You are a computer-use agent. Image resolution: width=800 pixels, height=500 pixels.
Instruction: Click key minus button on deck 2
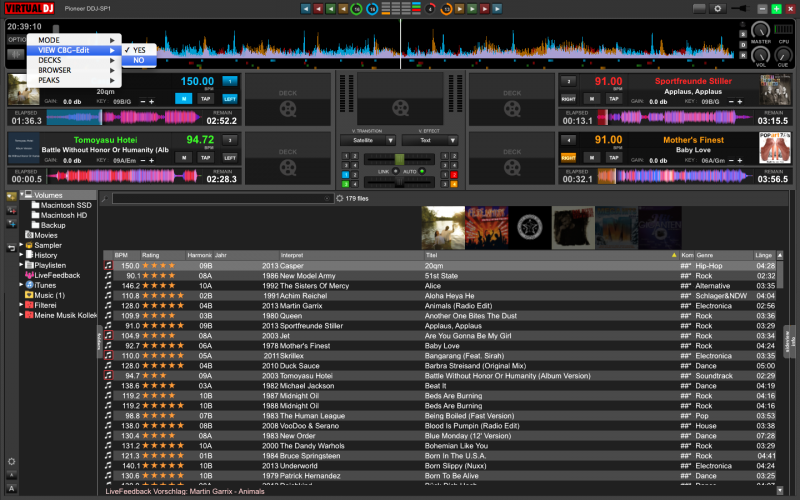pos(731,102)
